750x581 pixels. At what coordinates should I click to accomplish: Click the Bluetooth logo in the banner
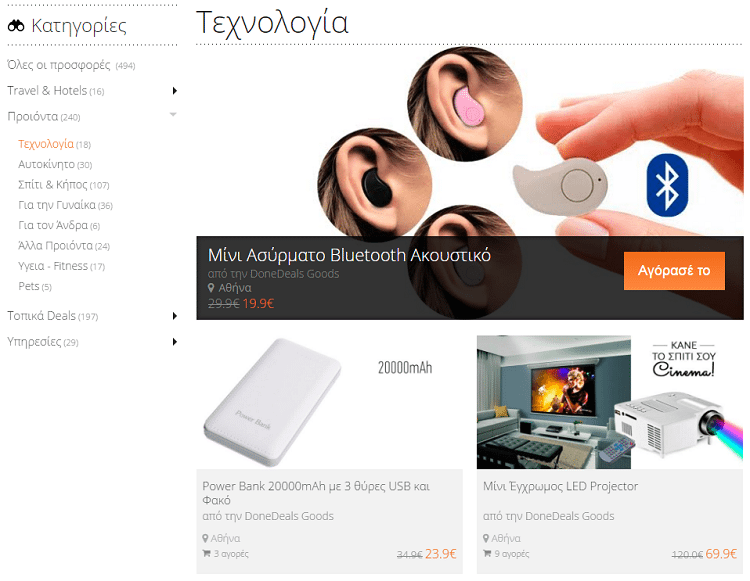pyautogui.click(x=667, y=185)
